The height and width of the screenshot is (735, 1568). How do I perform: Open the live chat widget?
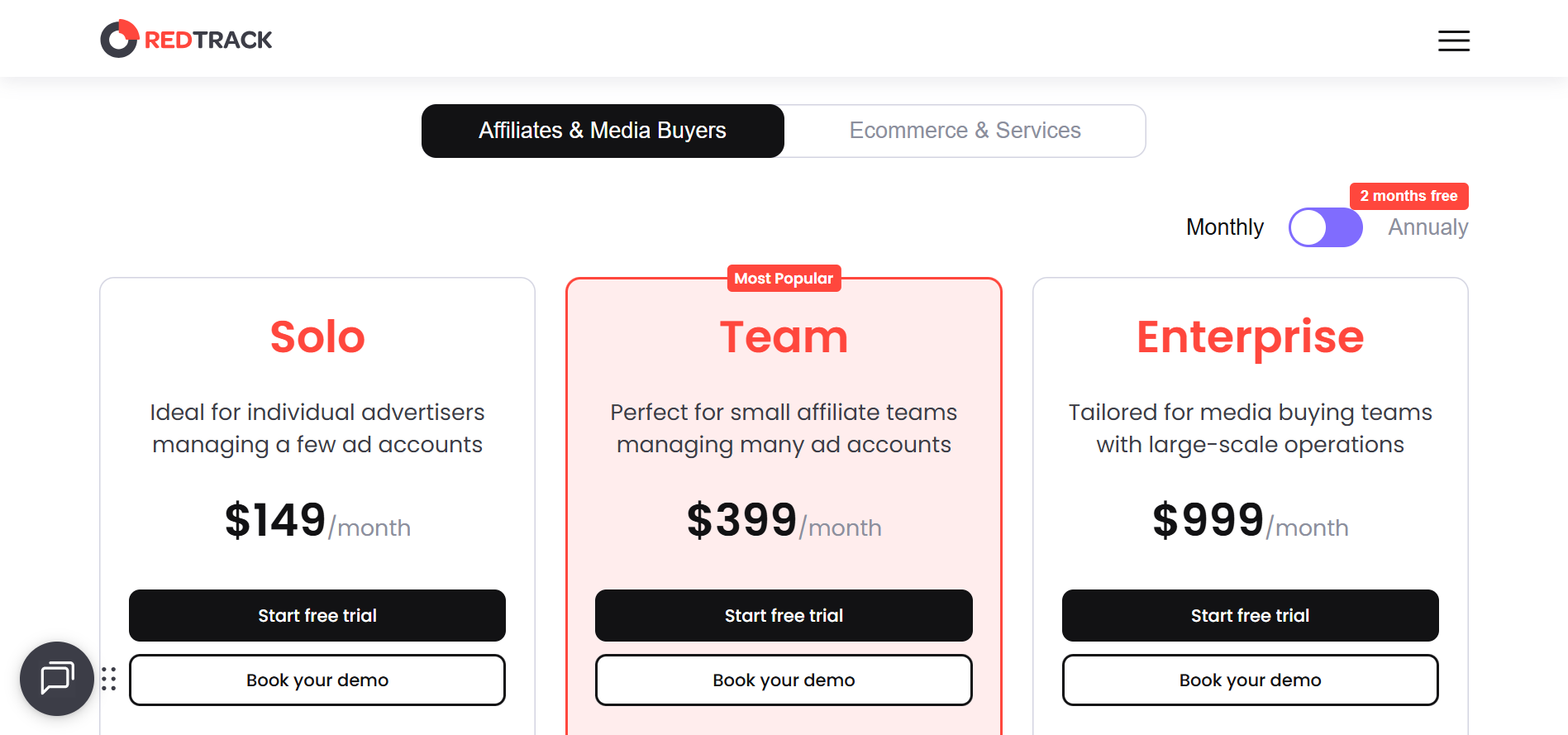pos(56,678)
